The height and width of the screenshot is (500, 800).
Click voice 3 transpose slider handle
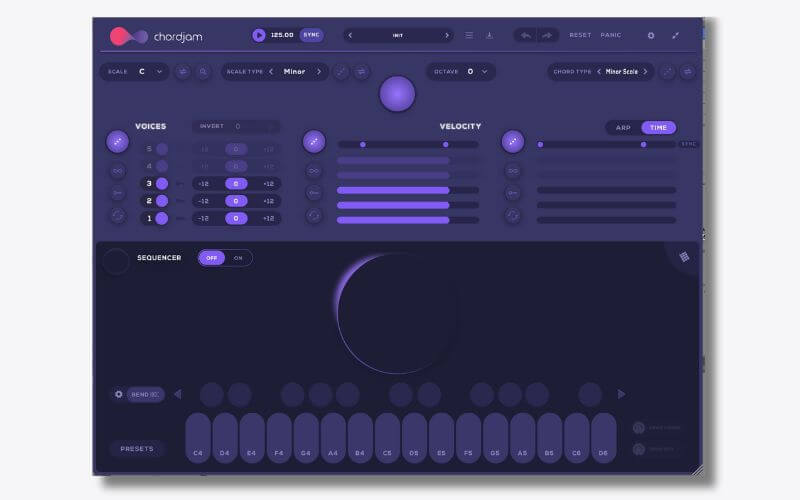[x=236, y=184]
